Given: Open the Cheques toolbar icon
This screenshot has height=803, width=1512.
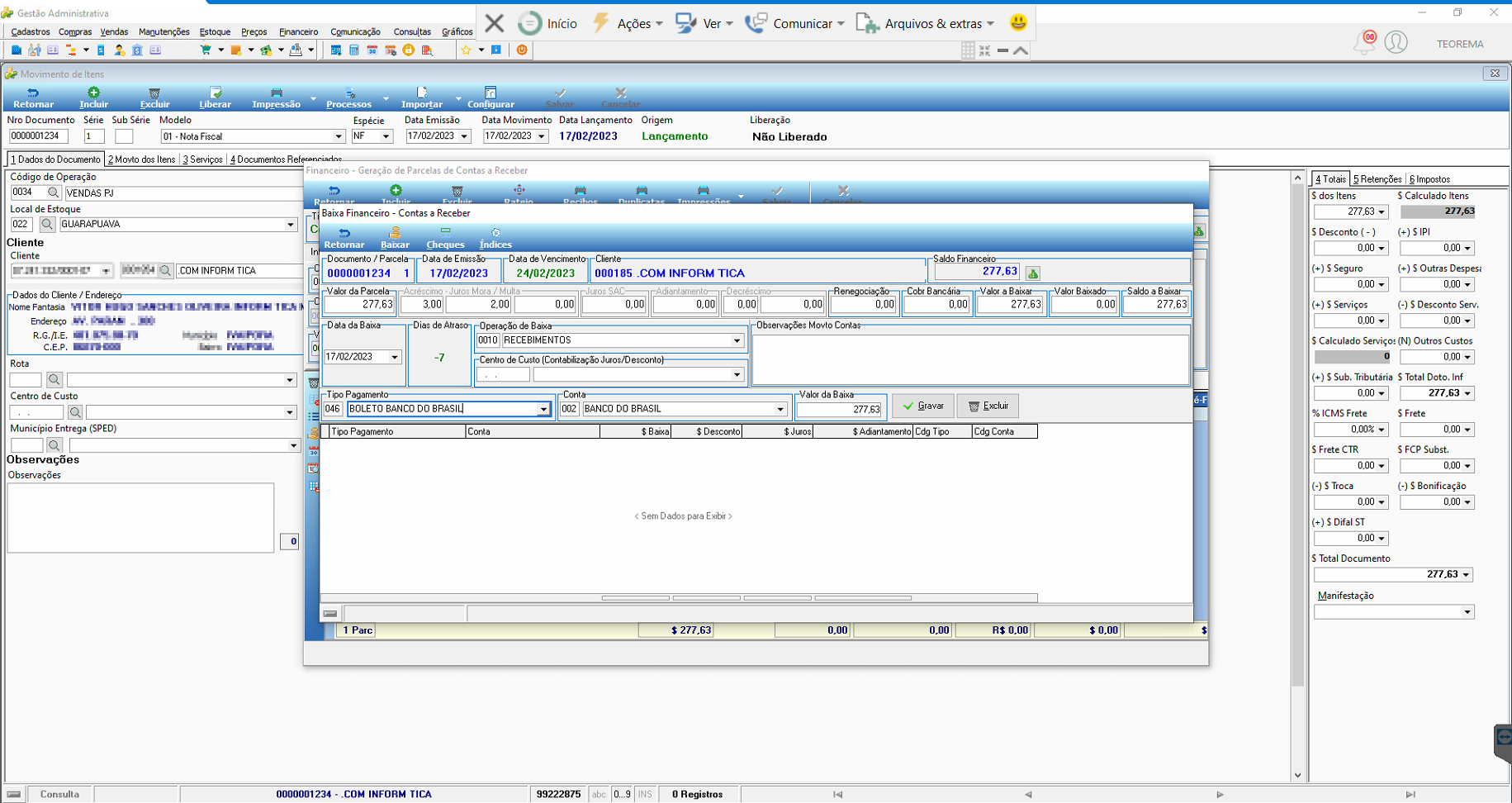Looking at the screenshot, I should pos(445,239).
